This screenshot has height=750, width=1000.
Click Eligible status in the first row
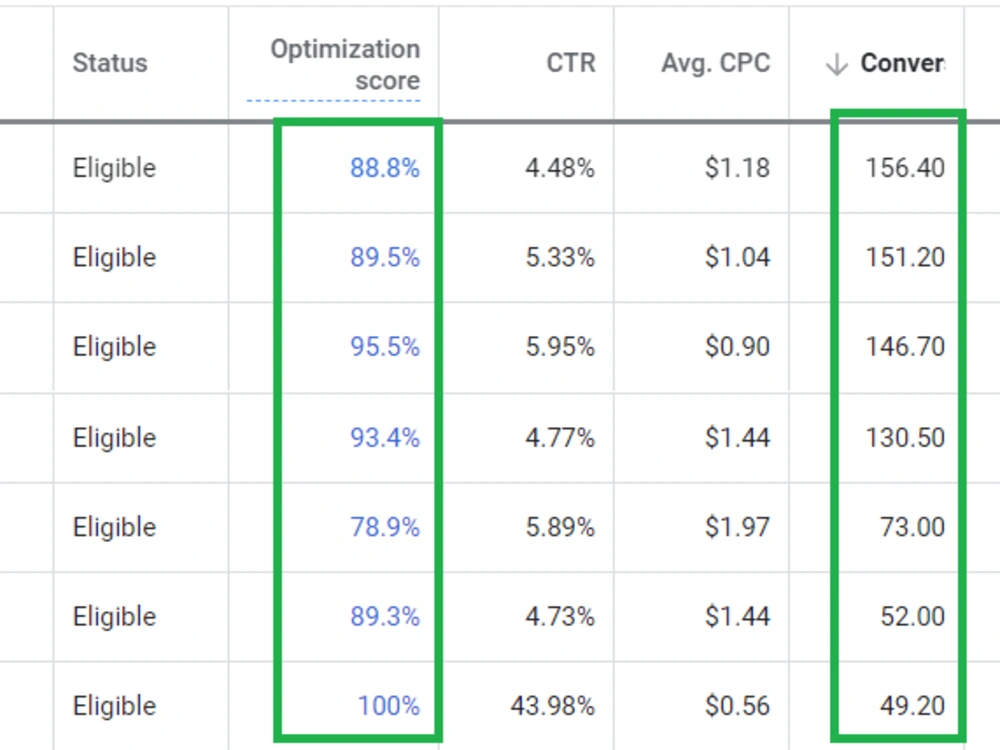pos(114,168)
